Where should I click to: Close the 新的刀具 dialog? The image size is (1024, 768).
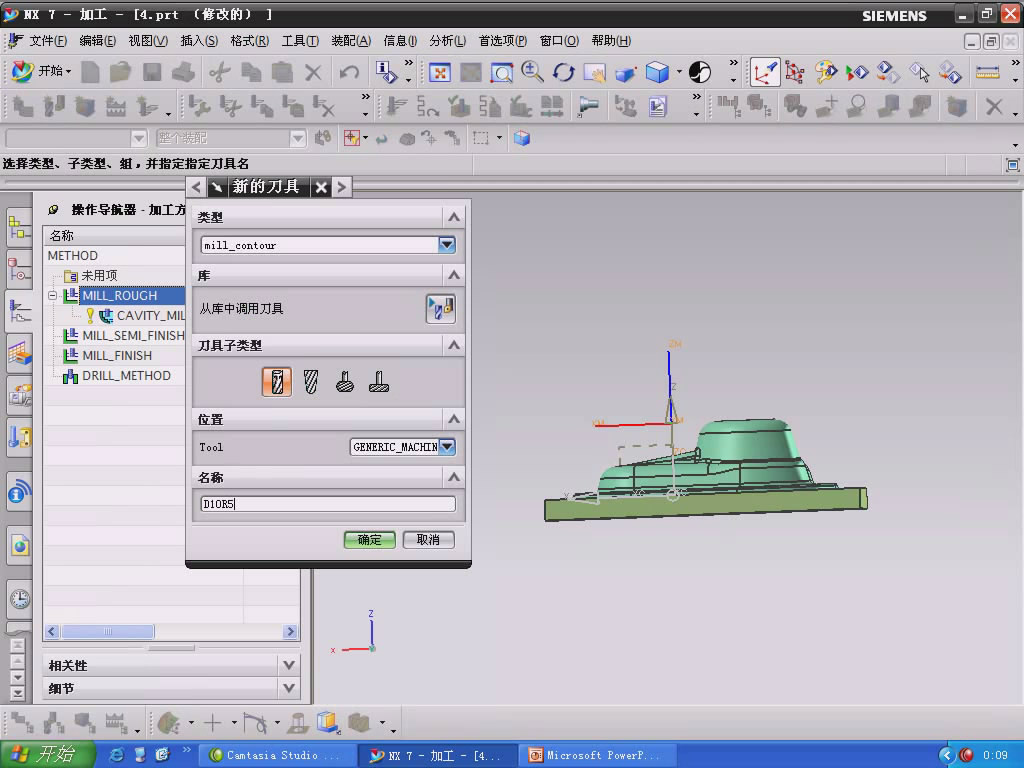tap(321, 187)
